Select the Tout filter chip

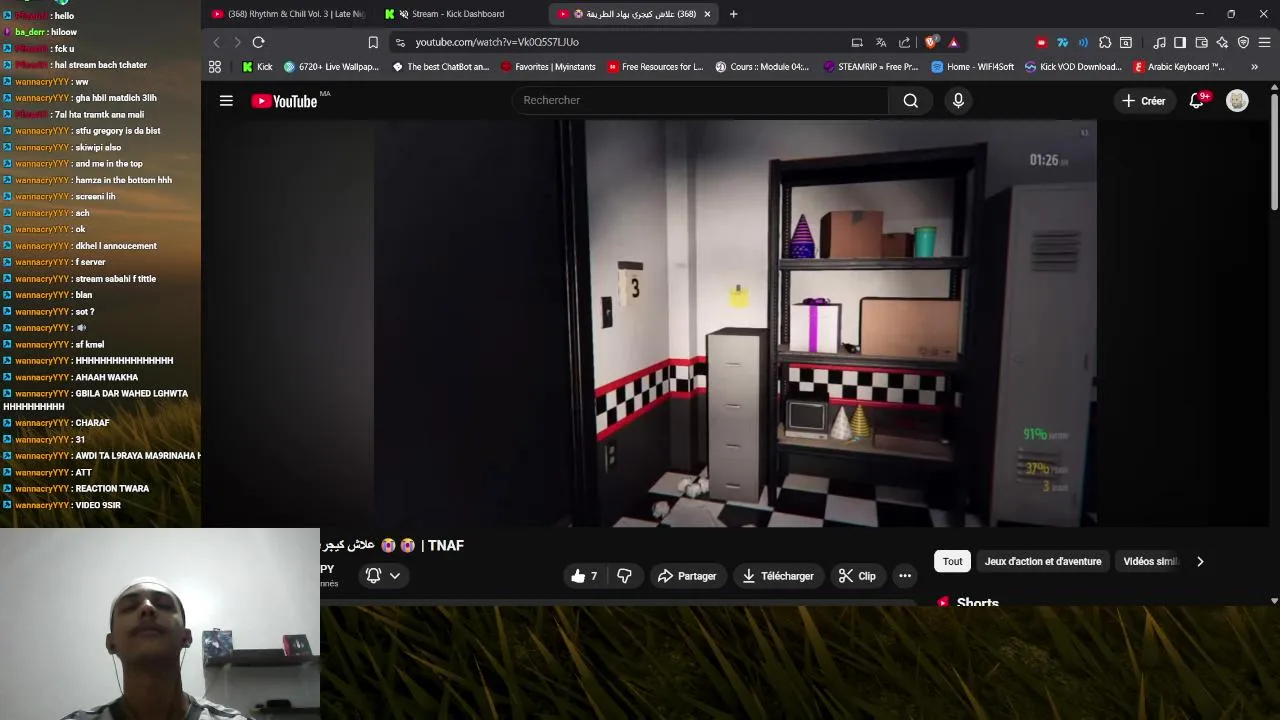952,561
